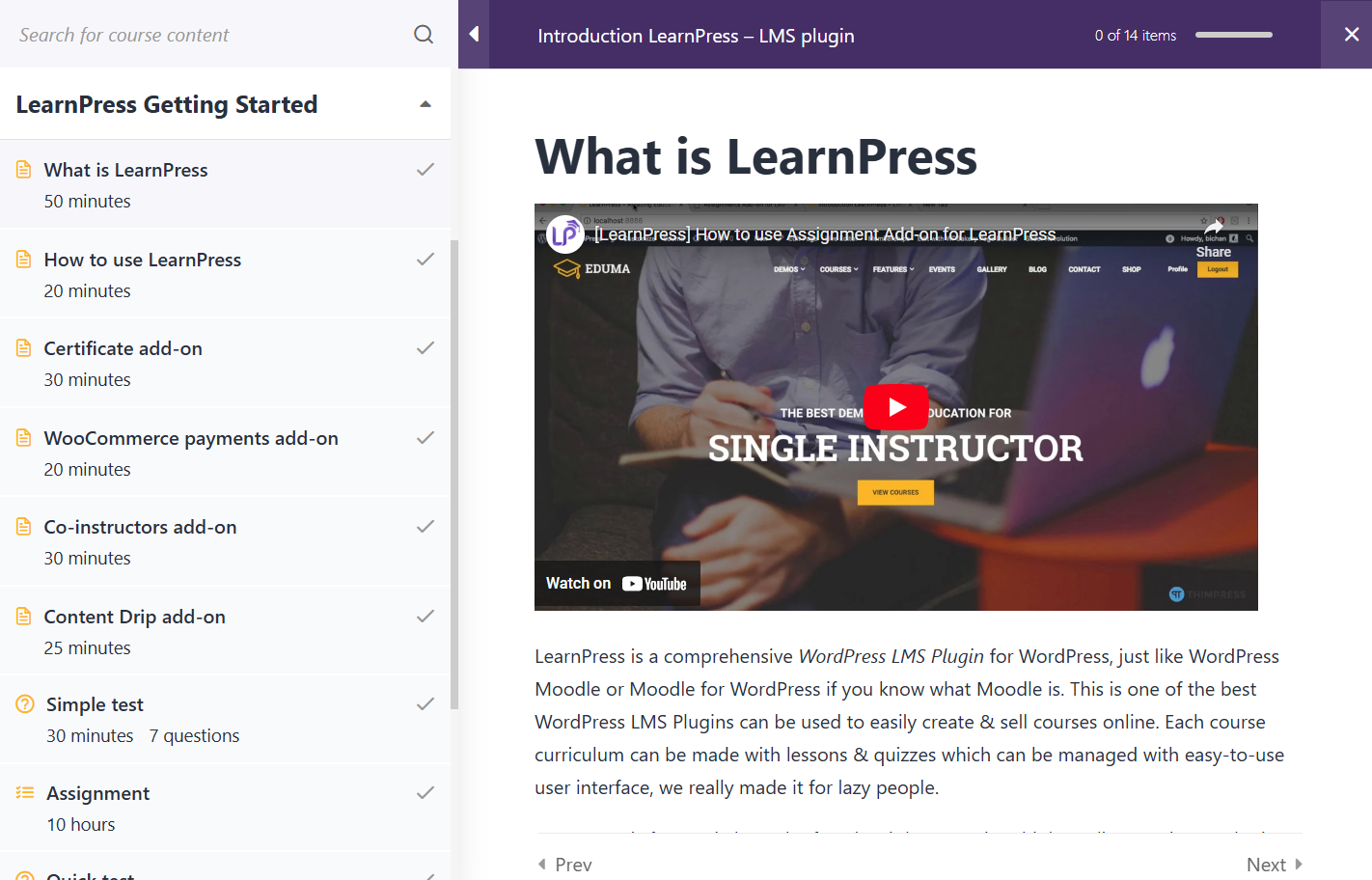Click the What is LearnPress heading
Image resolution: width=1372 pixels, height=880 pixels.
[x=756, y=156]
